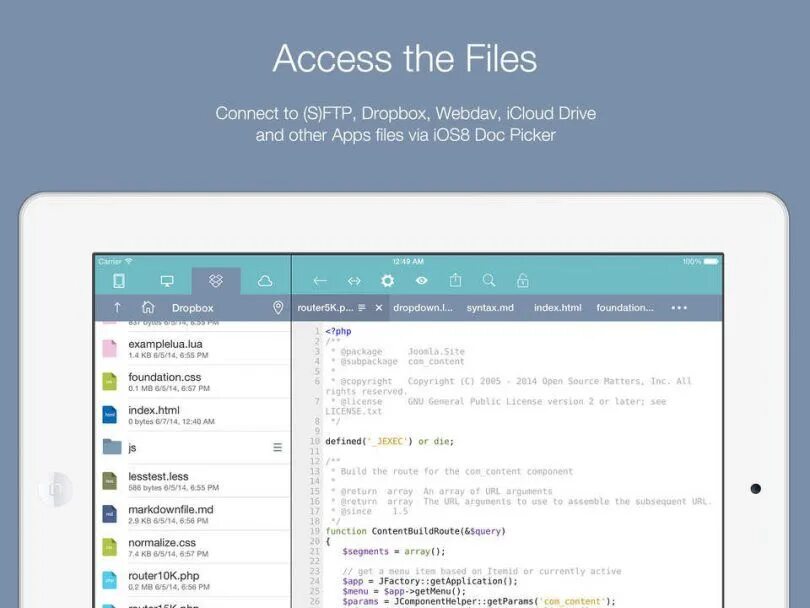This screenshot has height=608, width=810.
Task: Click the $menu = $app->getMenu(); line
Action: click(x=404, y=591)
